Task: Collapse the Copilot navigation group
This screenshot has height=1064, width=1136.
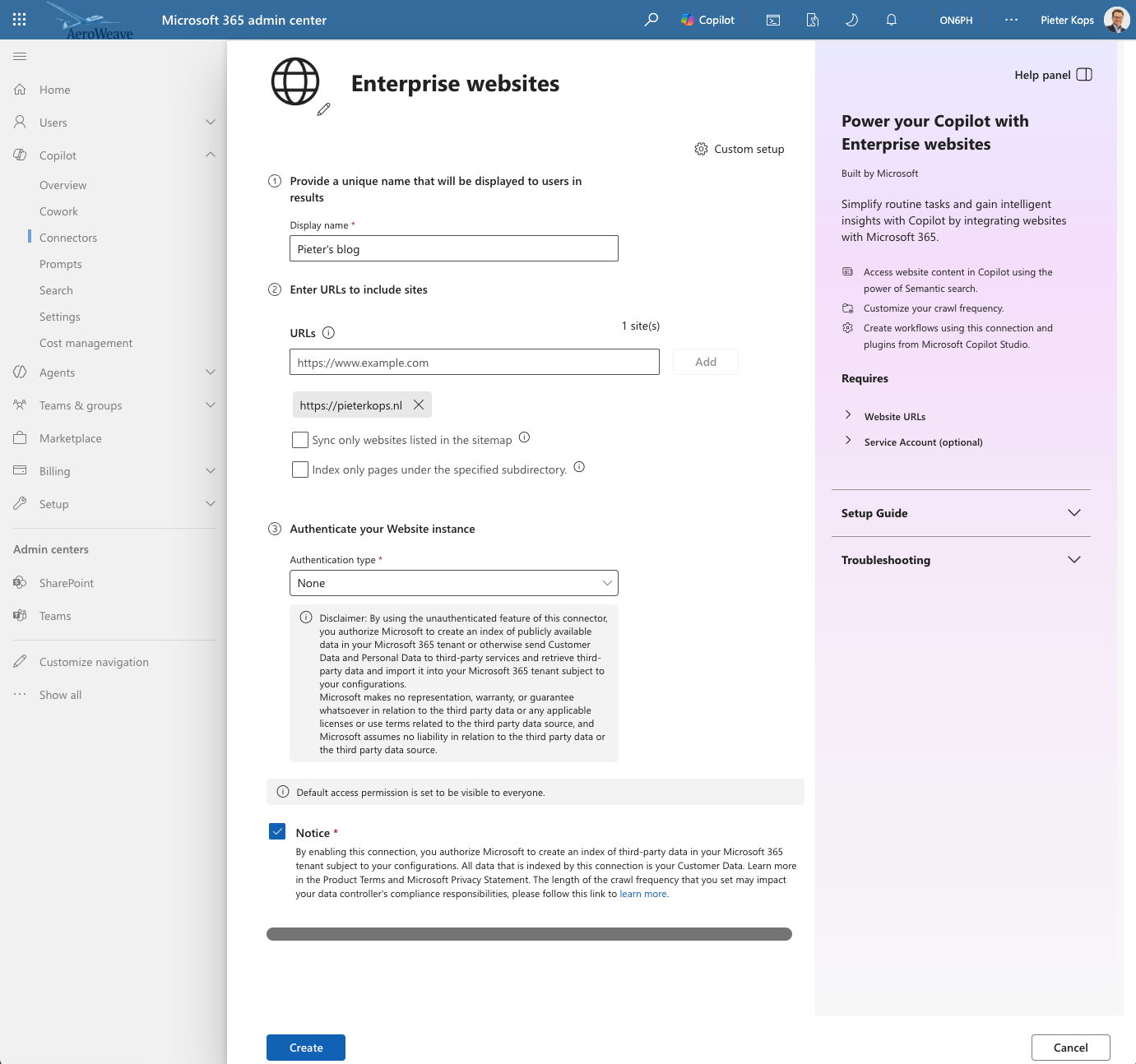Action: (x=211, y=155)
